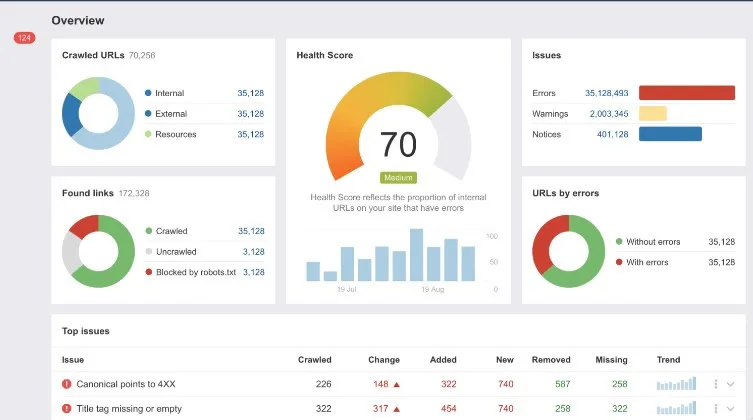Open options menu for Title tag missing row

(716, 408)
